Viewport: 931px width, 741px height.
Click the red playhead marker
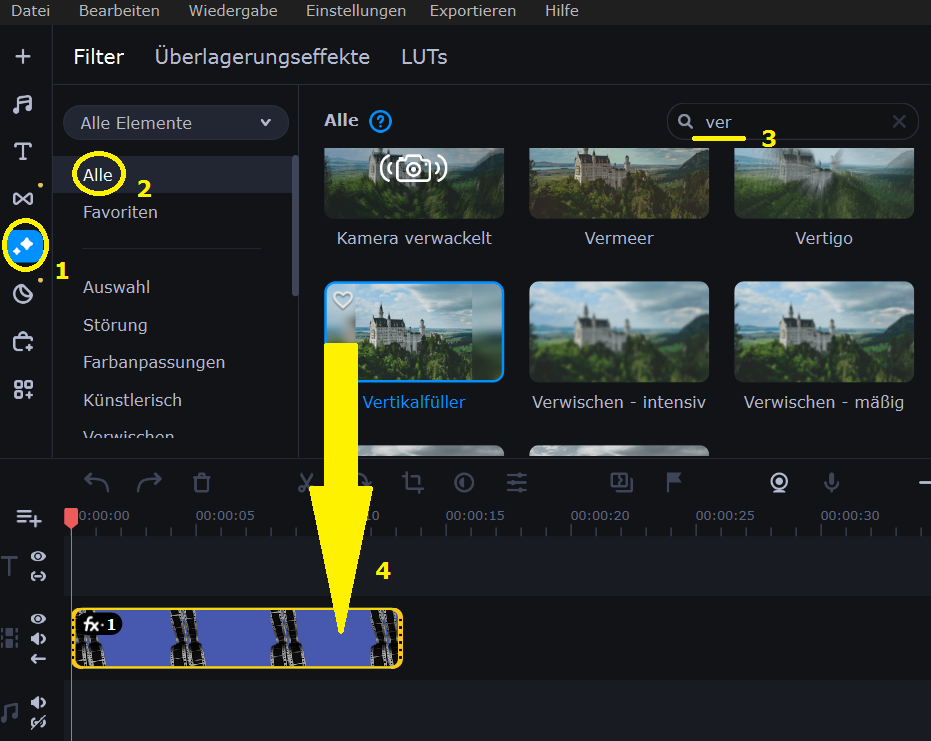[71, 518]
